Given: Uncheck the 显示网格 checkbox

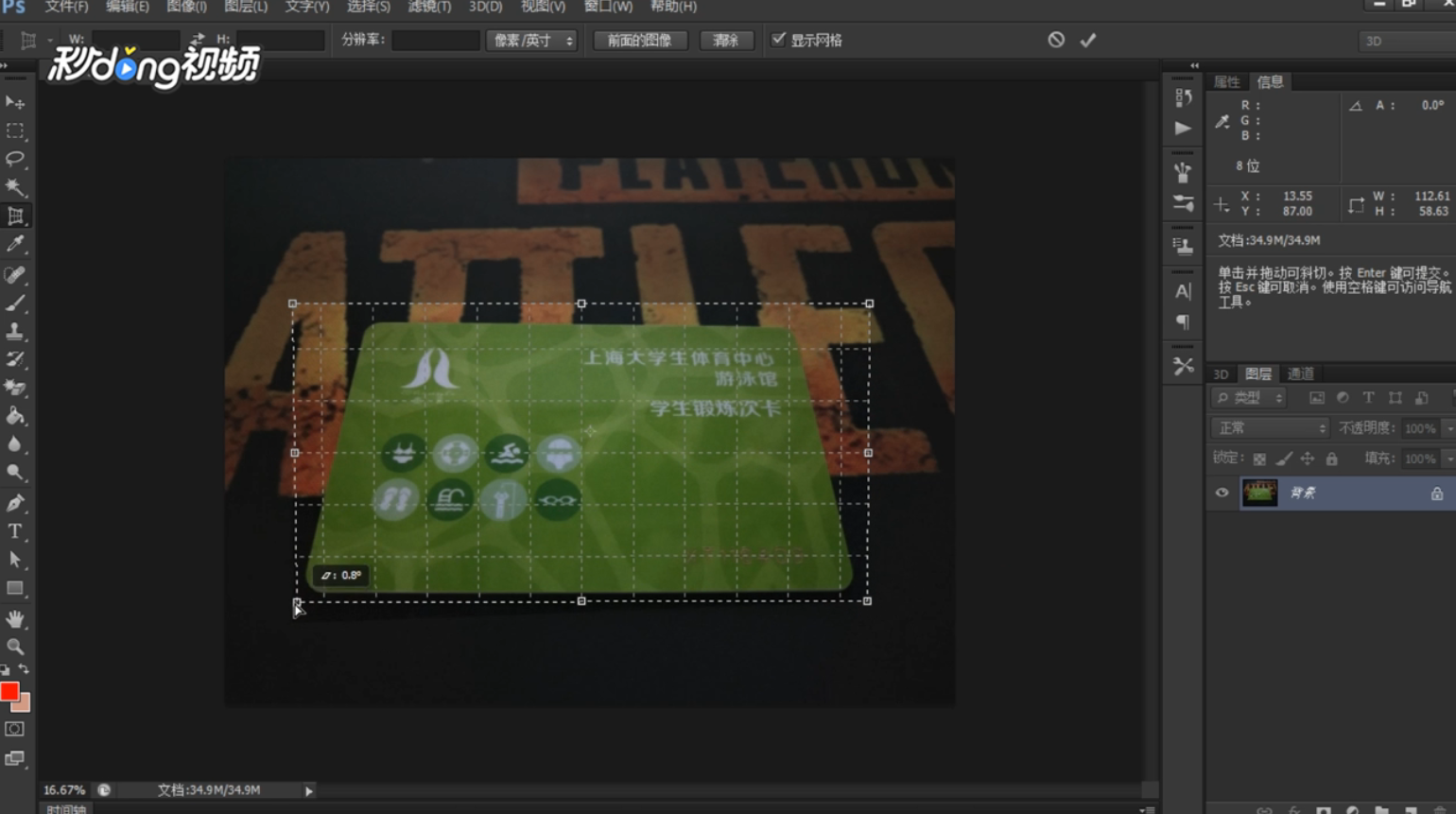Looking at the screenshot, I should pos(778,40).
